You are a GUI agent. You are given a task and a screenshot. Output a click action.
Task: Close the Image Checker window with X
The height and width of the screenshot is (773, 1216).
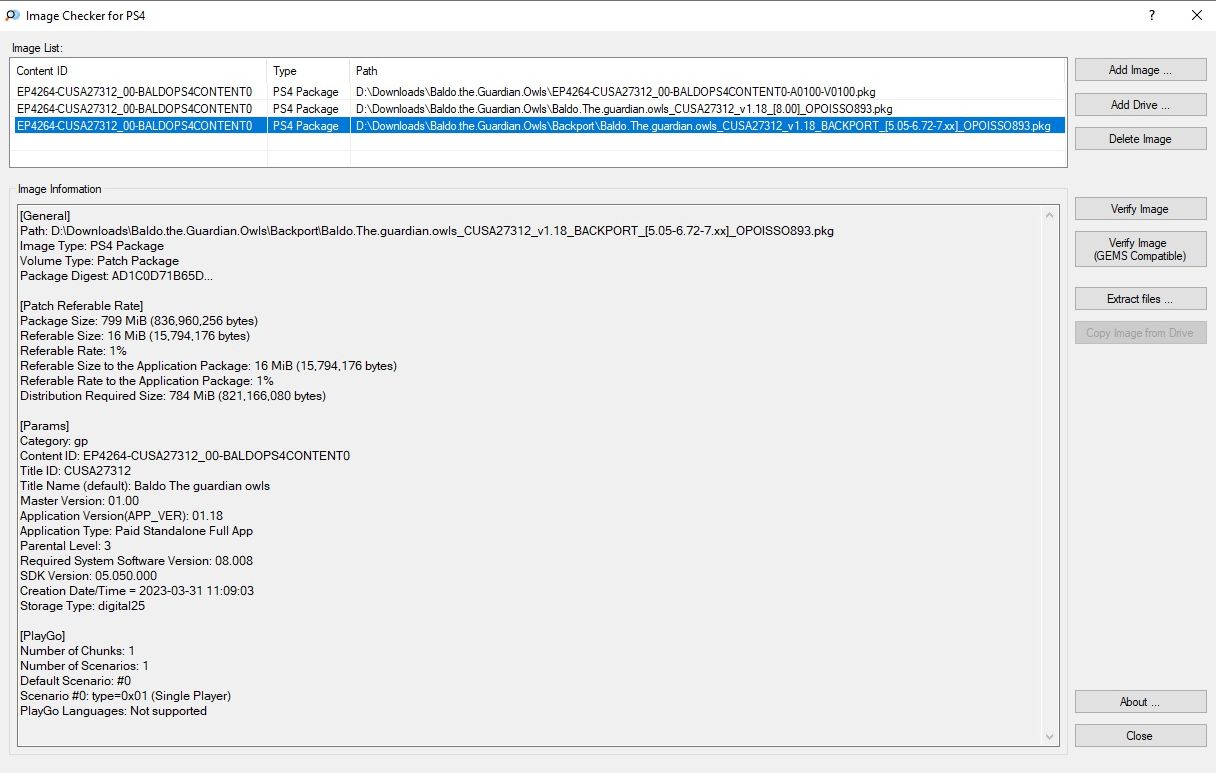click(x=1196, y=15)
